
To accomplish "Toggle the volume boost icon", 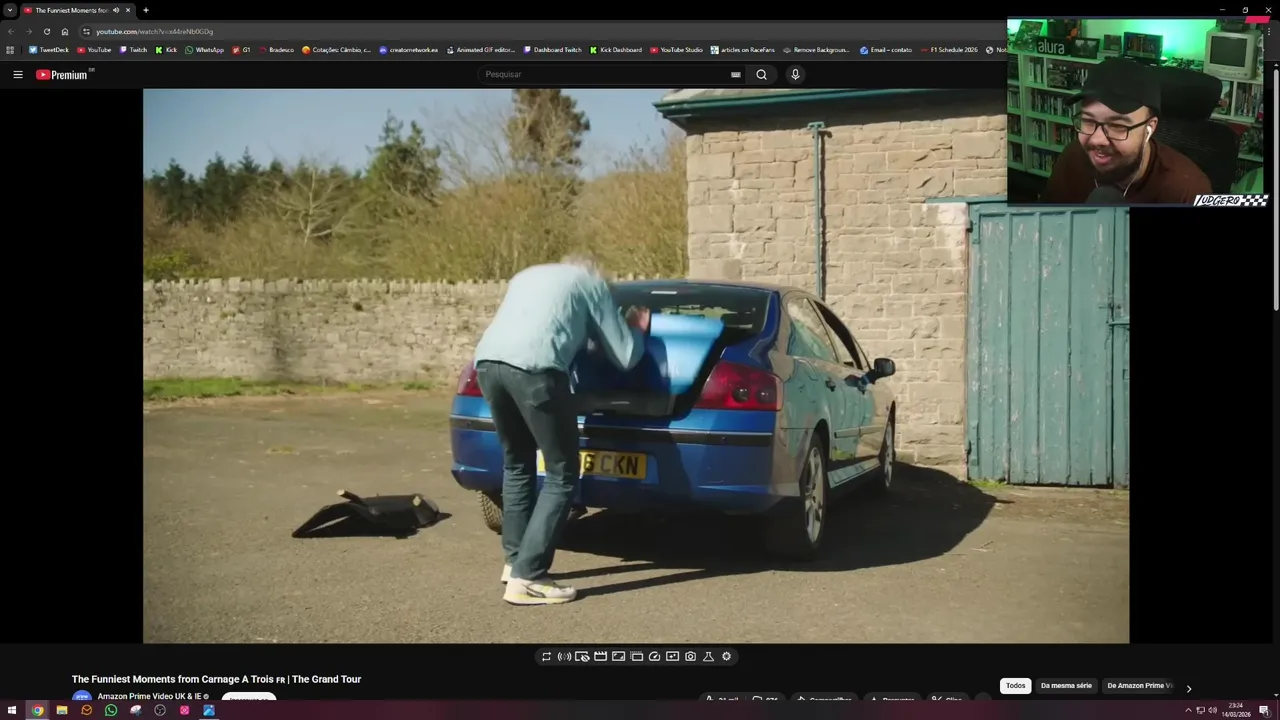I will 564,657.
